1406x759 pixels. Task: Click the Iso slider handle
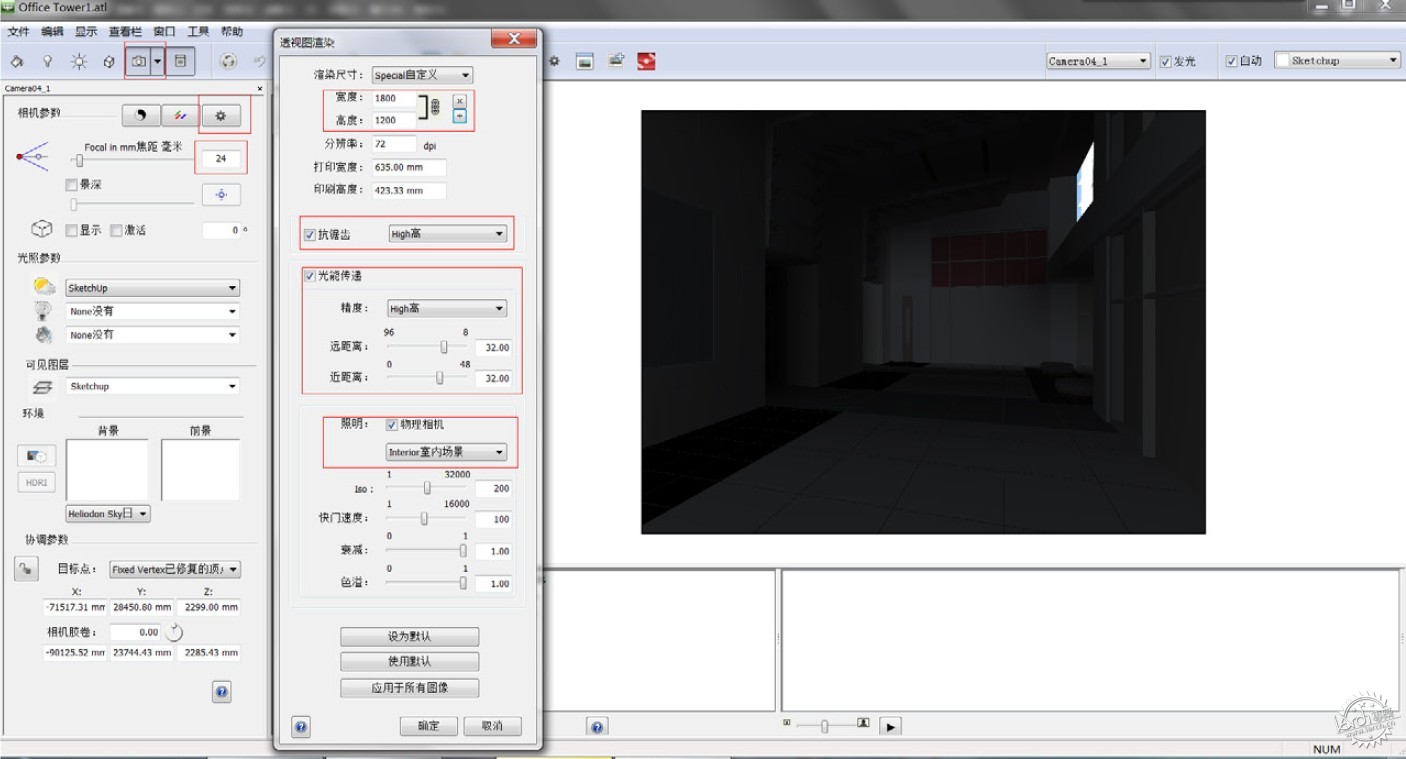pos(427,488)
